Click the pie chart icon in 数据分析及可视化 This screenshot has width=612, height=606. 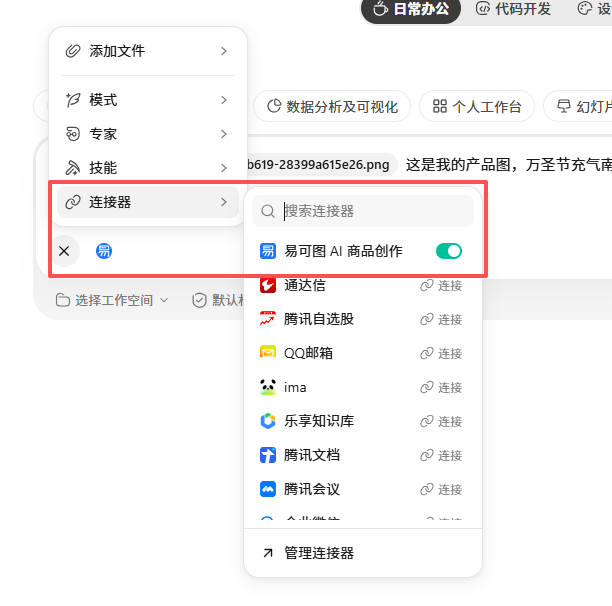(x=274, y=106)
